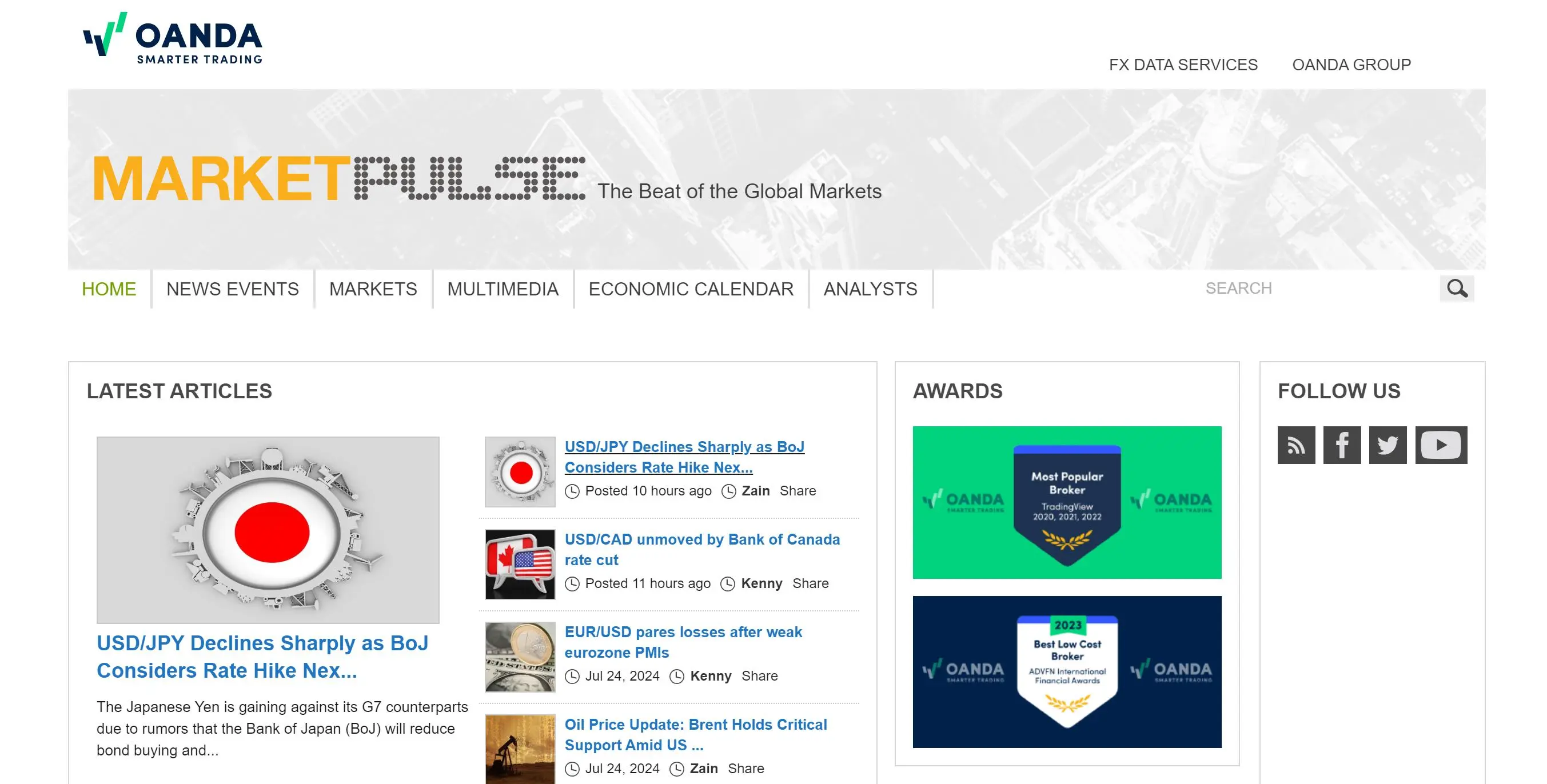This screenshot has height=784, width=1547.
Task: Open the Twitter follow icon
Action: (x=1387, y=445)
